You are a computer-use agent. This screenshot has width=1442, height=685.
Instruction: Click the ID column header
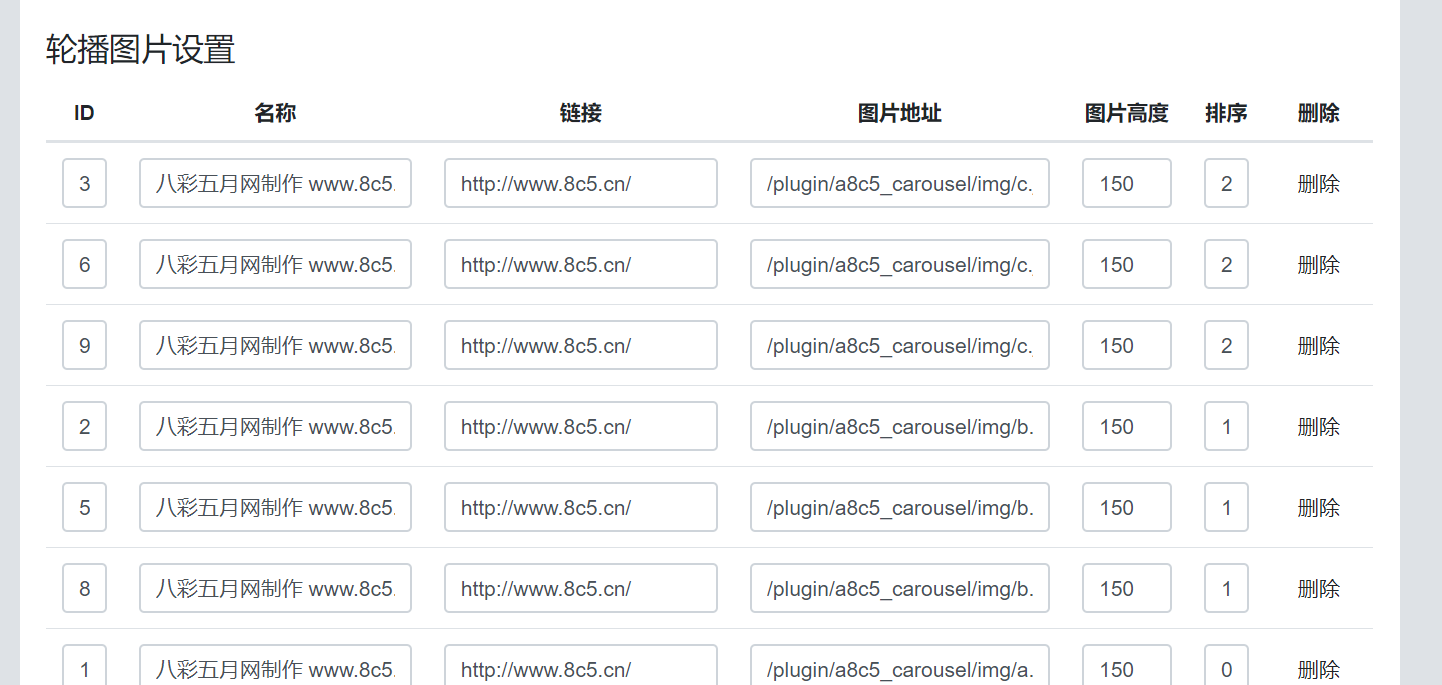tap(84, 113)
